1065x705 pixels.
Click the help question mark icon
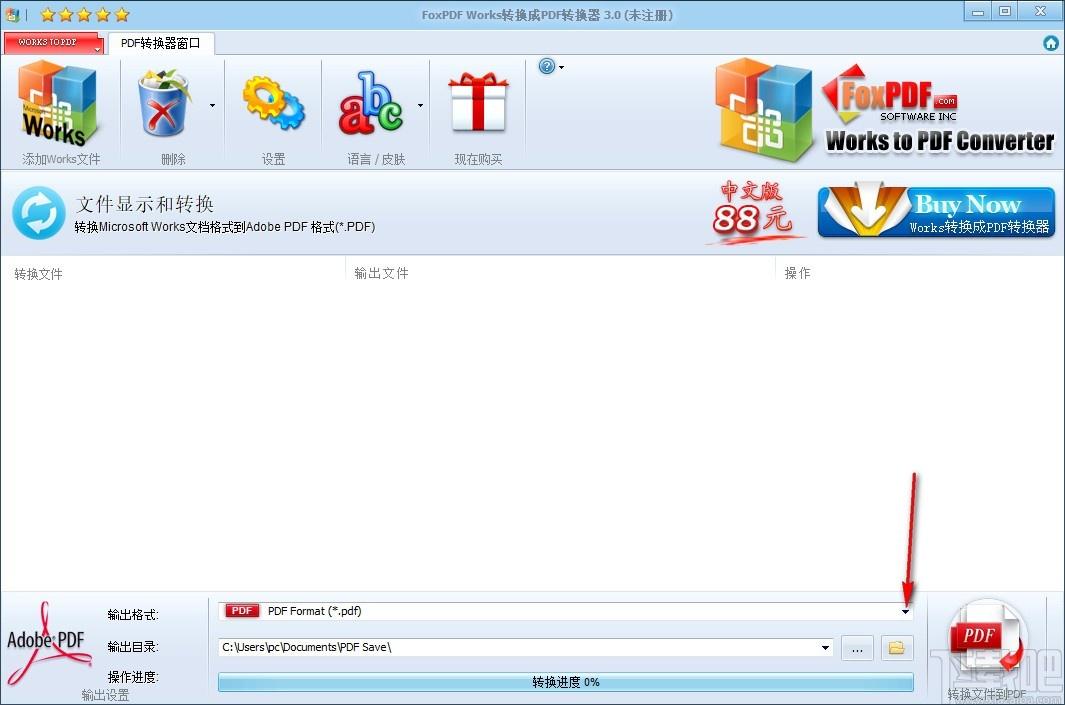(547, 66)
